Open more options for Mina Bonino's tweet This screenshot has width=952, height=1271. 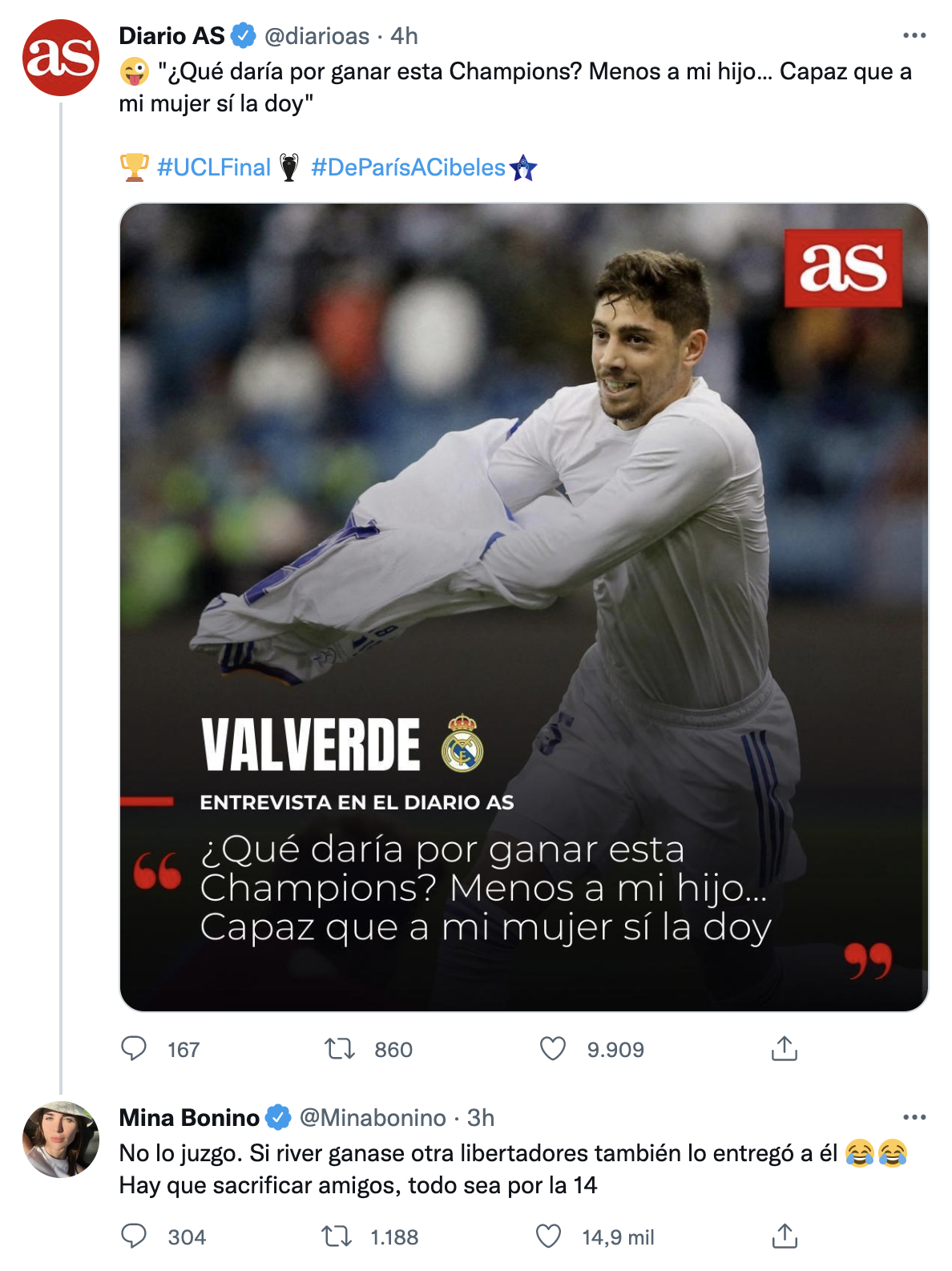(x=914, y=1117)
